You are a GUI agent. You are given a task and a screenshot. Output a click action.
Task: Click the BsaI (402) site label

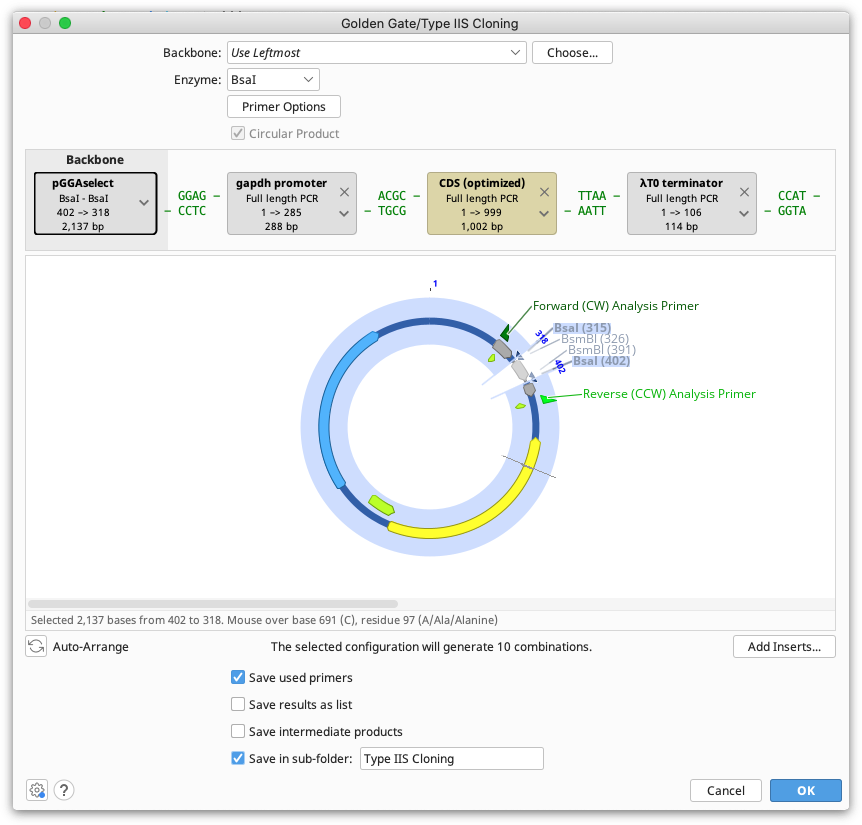coord(601,361)
